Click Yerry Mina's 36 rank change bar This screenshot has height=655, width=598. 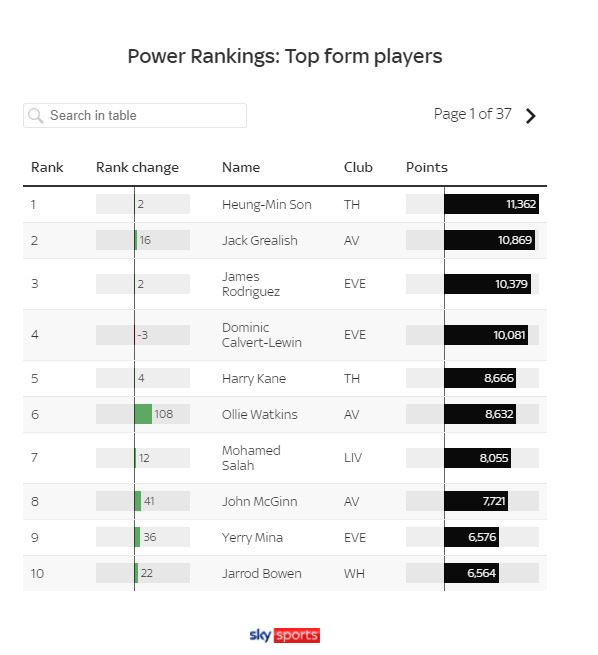pyautogui.click(x=137, y=537)
